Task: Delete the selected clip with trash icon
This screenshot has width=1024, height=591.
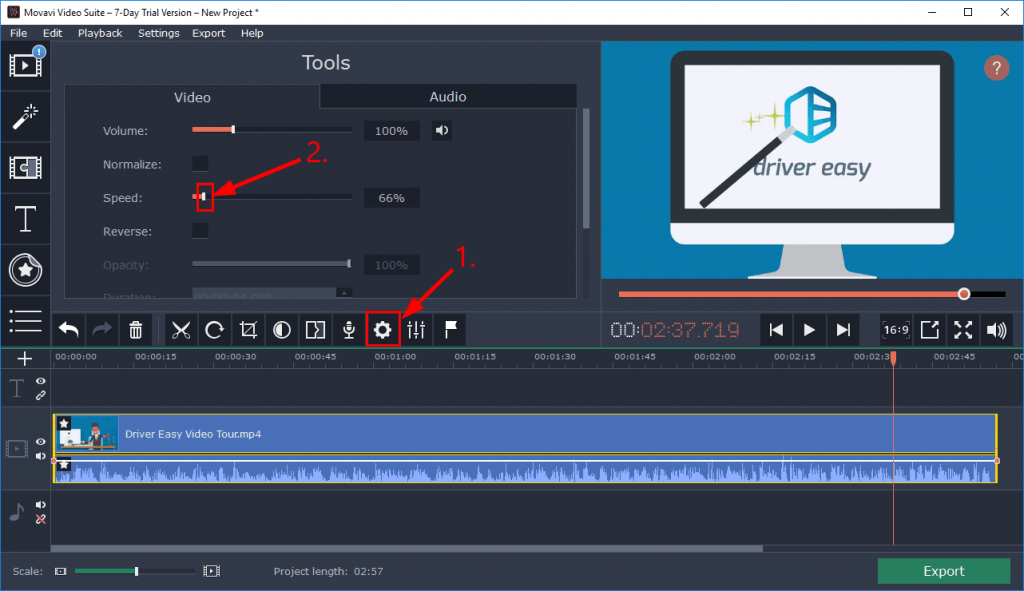Action: (135, 330)
